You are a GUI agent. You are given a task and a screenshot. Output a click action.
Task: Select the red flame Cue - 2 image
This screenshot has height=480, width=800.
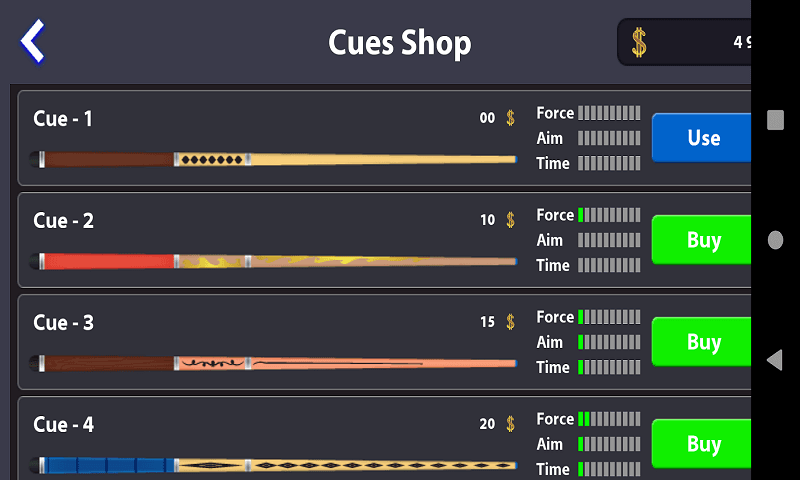[273, 262]
